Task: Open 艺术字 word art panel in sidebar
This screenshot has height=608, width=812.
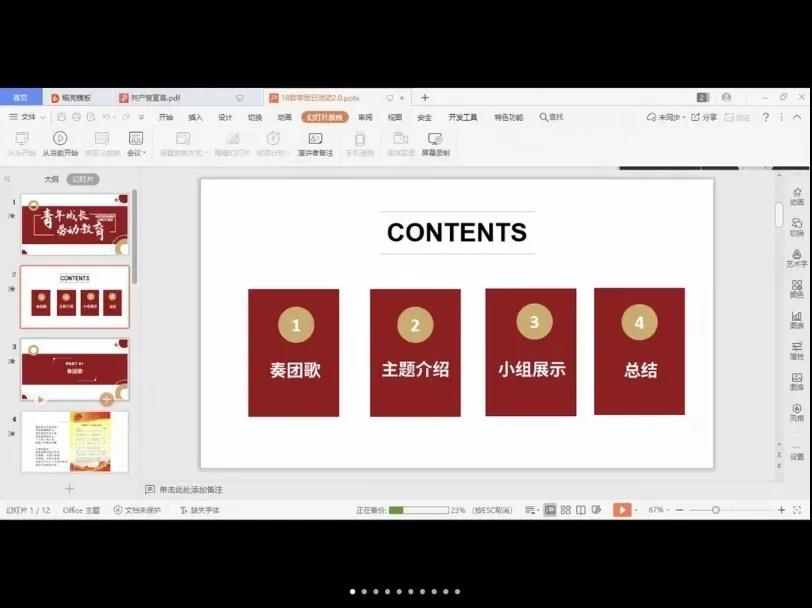Action: pos(796,258)
